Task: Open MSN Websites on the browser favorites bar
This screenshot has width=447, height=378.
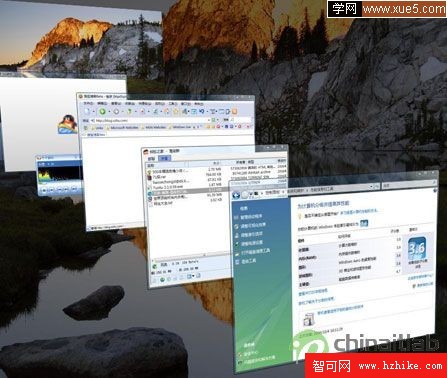Action: coord(154,127)
